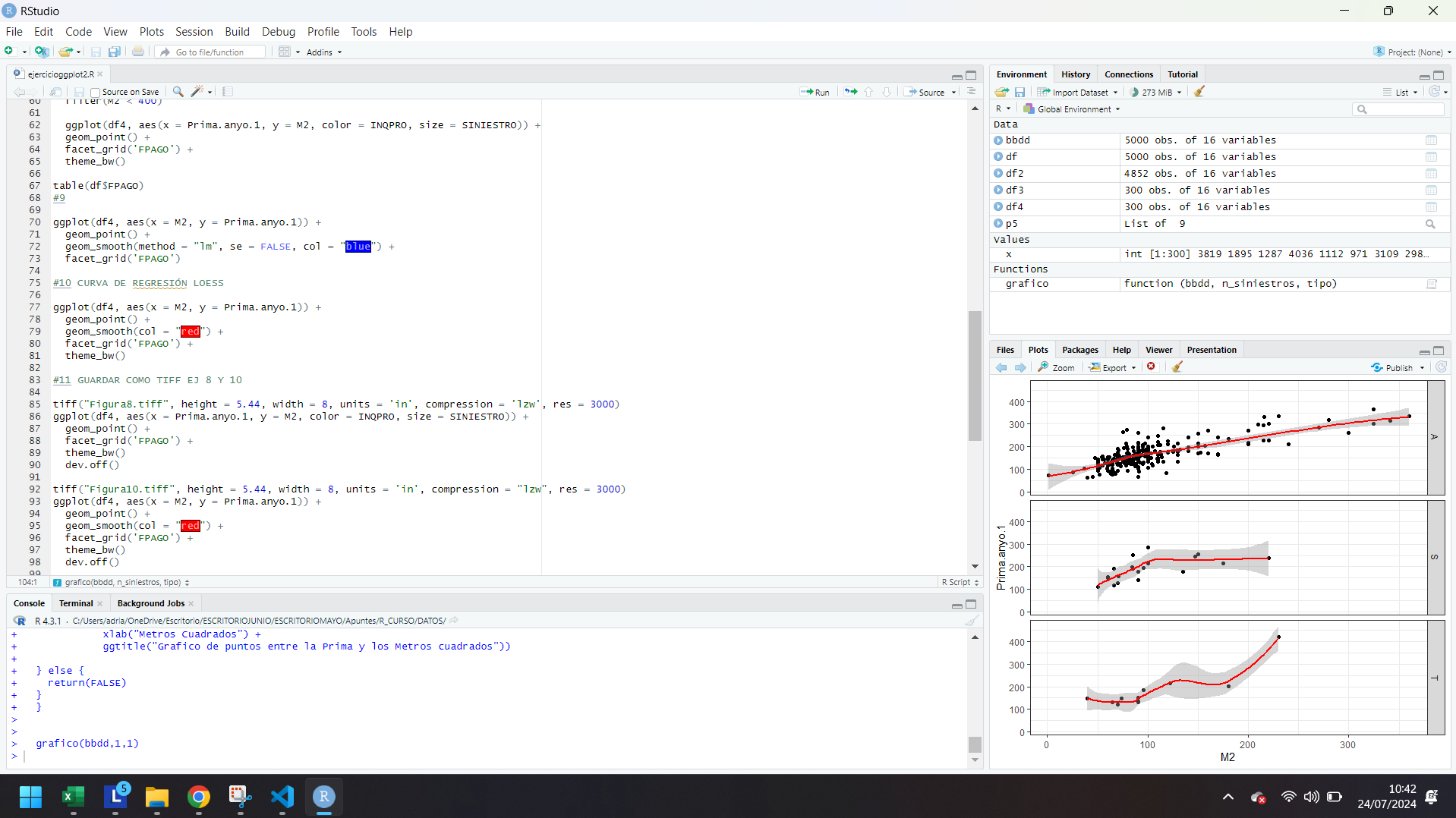Zoom the current plot
1456x818 pixels.
(1056, 367)
